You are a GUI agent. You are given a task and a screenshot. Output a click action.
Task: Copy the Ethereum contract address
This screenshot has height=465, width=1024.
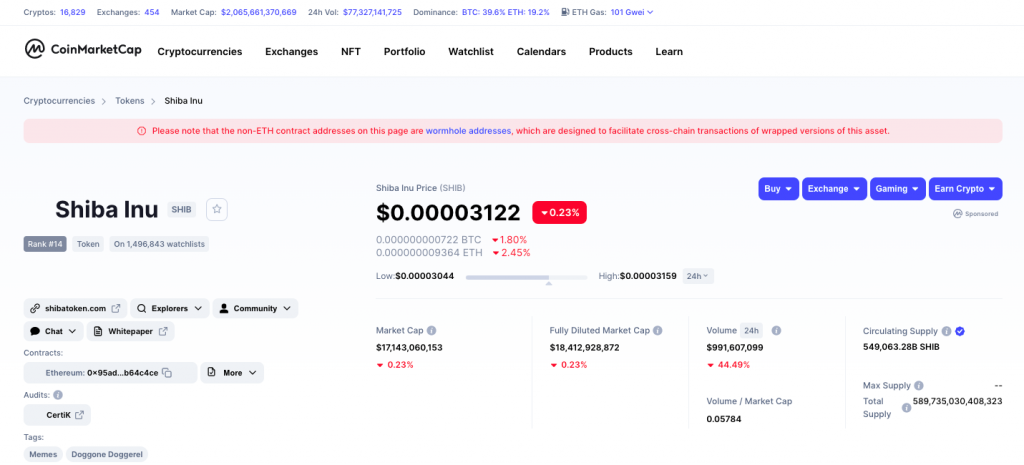(167, 373)
